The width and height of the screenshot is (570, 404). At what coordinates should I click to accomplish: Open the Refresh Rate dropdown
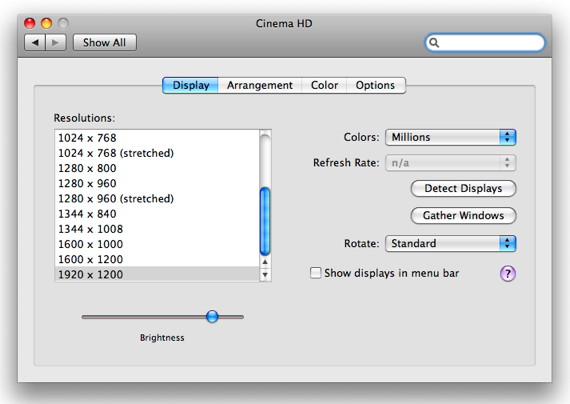click(x=450, y=163)
